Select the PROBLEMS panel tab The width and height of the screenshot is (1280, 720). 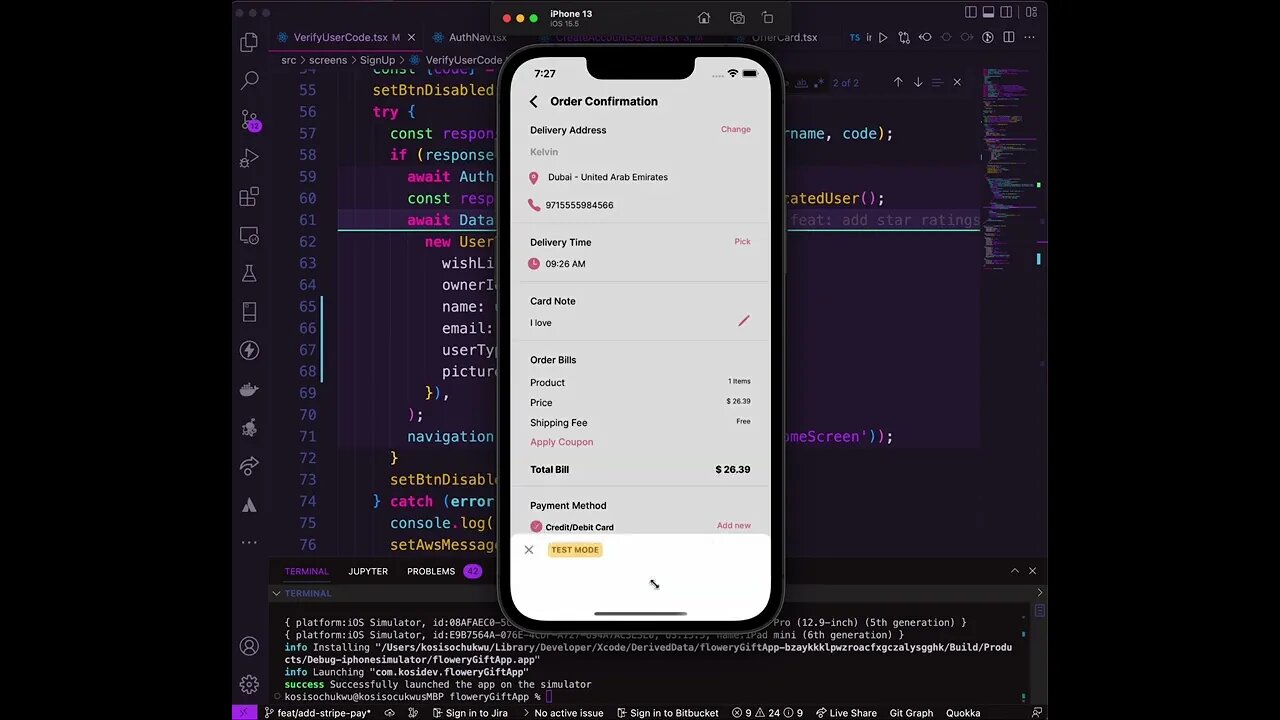pyautogui.click(x=444, y=571)
